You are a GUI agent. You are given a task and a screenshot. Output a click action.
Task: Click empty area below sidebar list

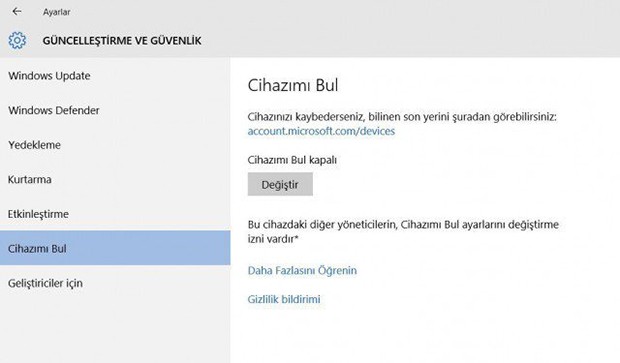click(115, 331)
